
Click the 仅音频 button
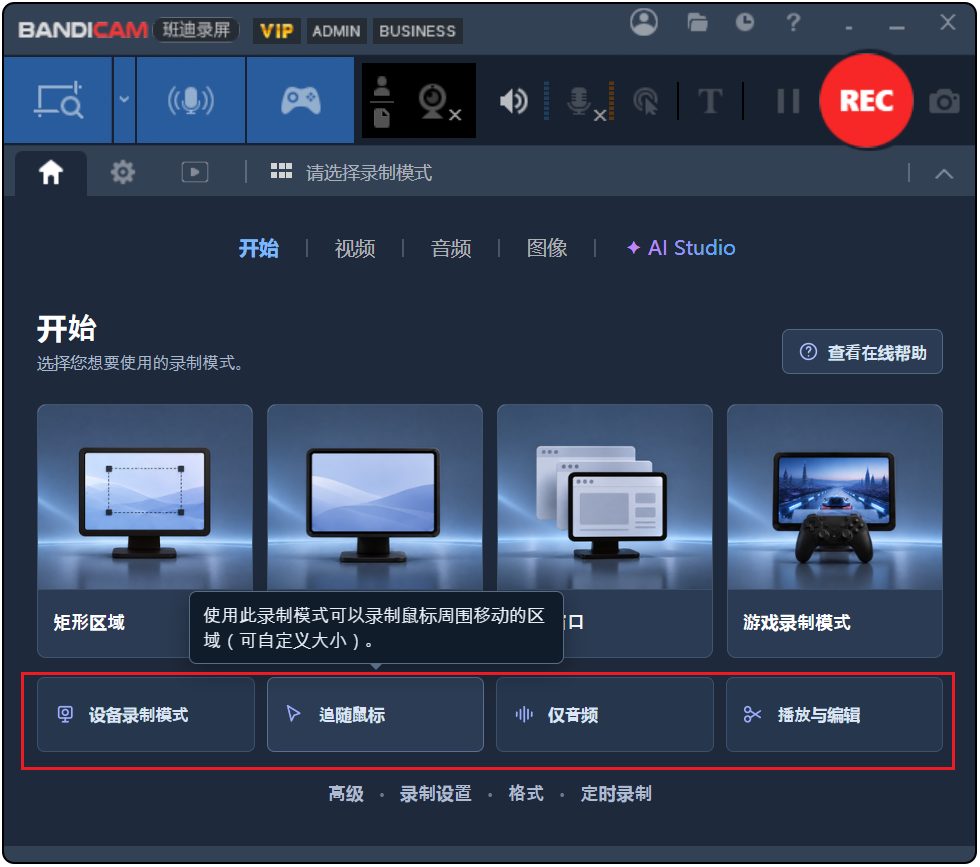coord(605,714)
